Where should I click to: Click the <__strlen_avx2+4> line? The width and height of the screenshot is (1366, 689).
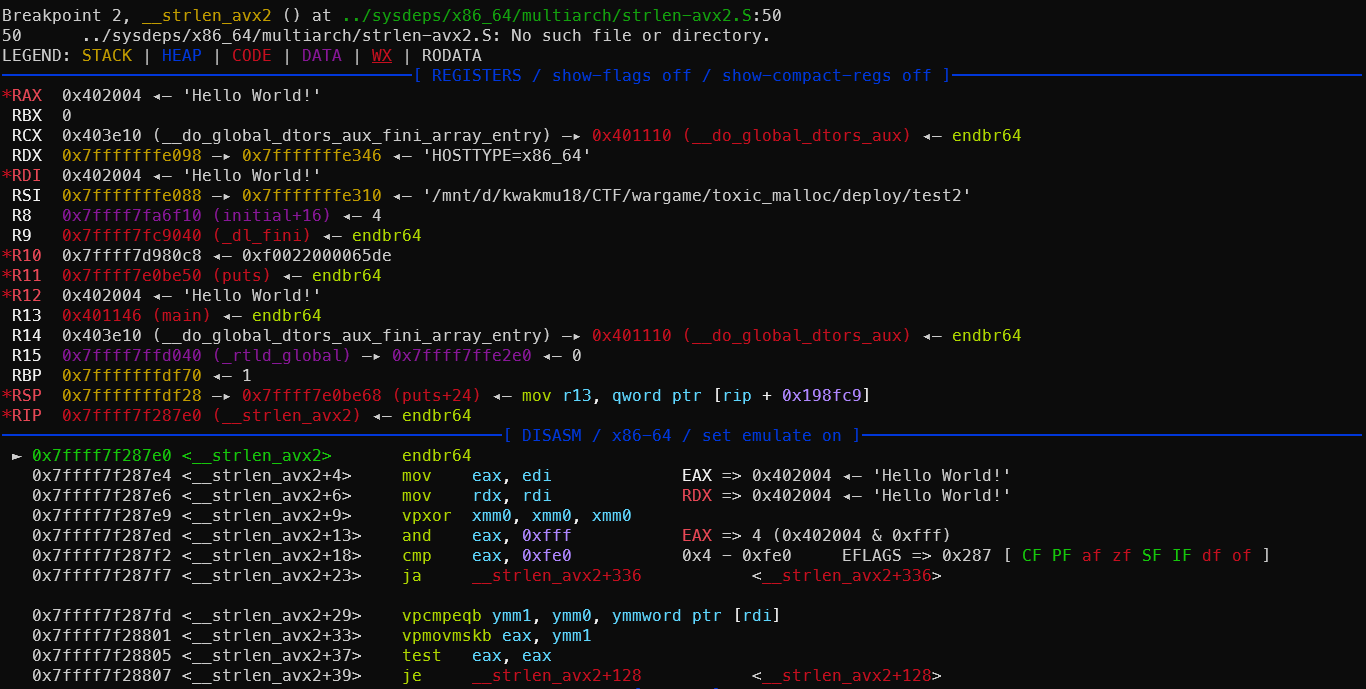[x=266, y=475]
